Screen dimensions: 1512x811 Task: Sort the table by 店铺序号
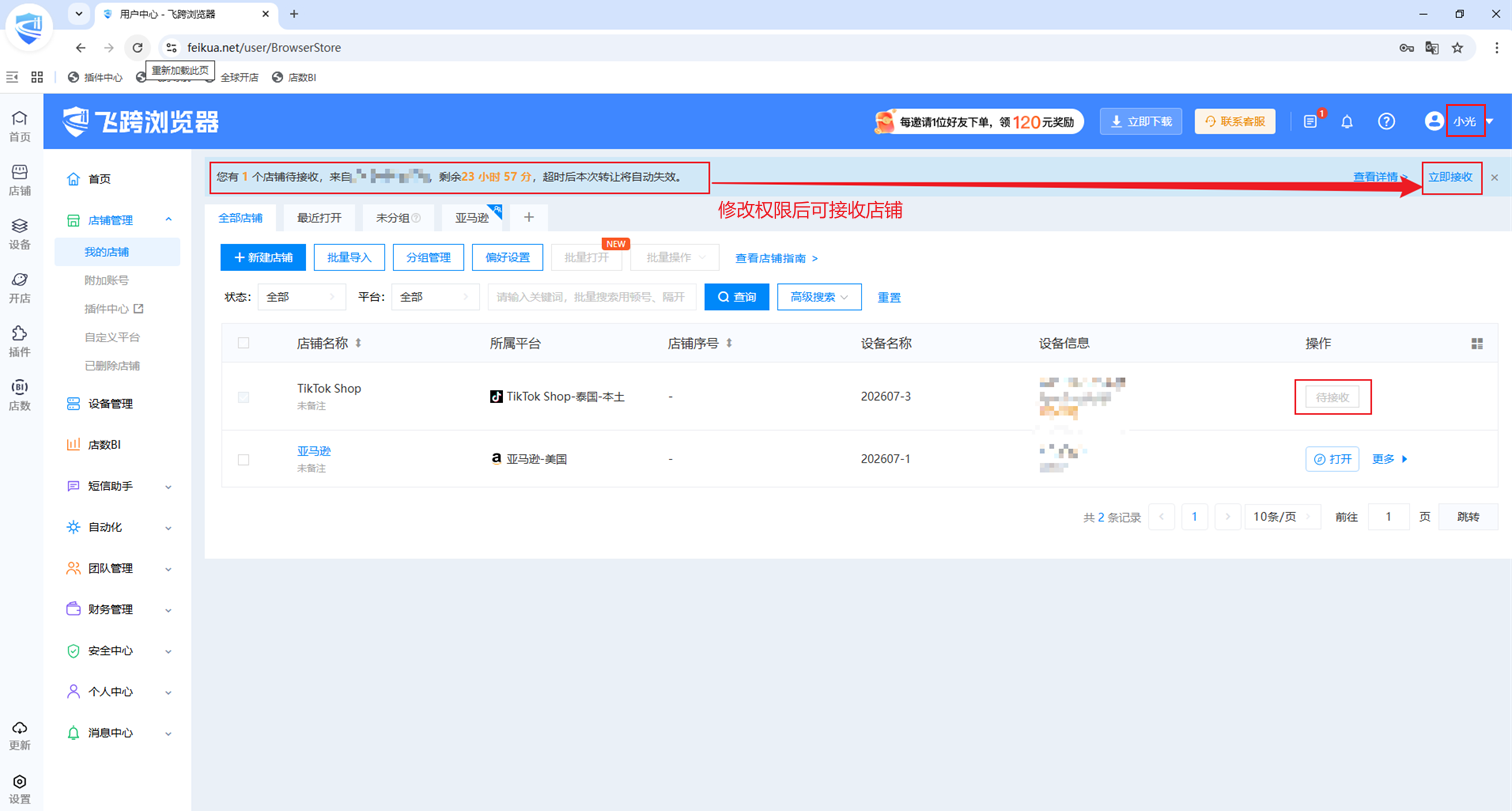click(x=729, y=343)
